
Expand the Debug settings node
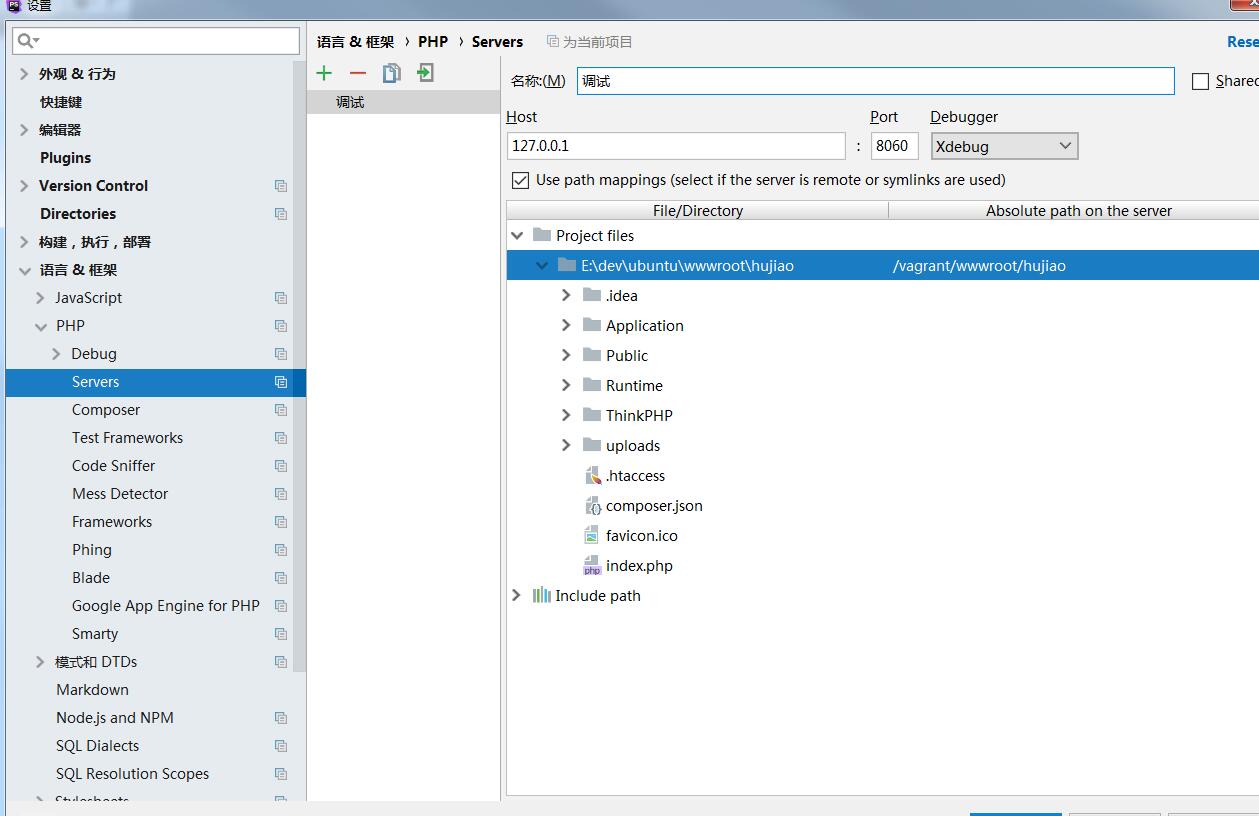[56, 354]
